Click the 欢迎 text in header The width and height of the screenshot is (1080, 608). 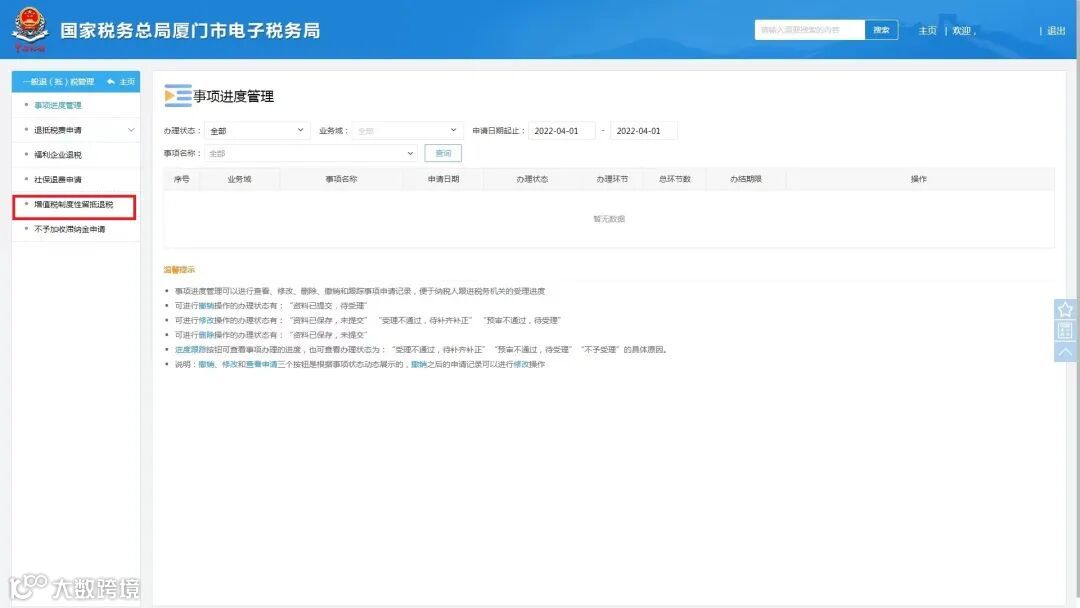[x=962, y=30]
